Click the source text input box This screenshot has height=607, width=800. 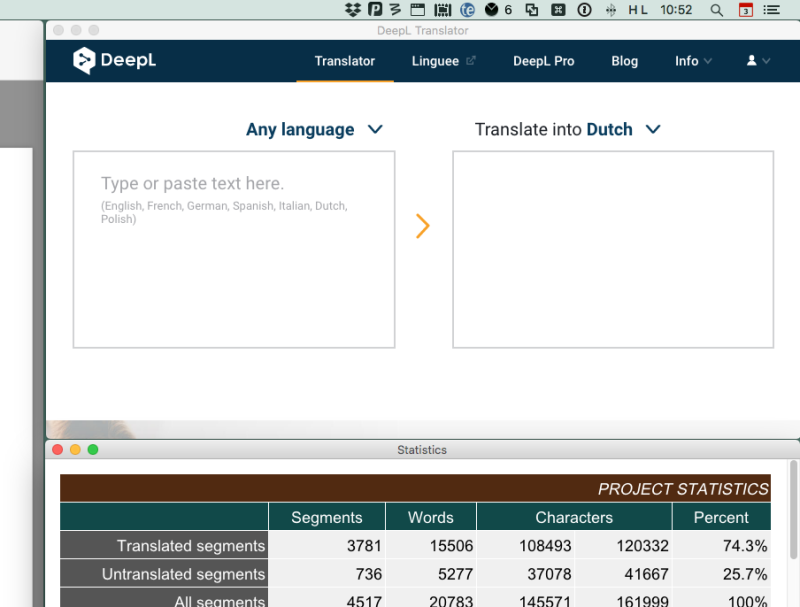pos(234,249)
